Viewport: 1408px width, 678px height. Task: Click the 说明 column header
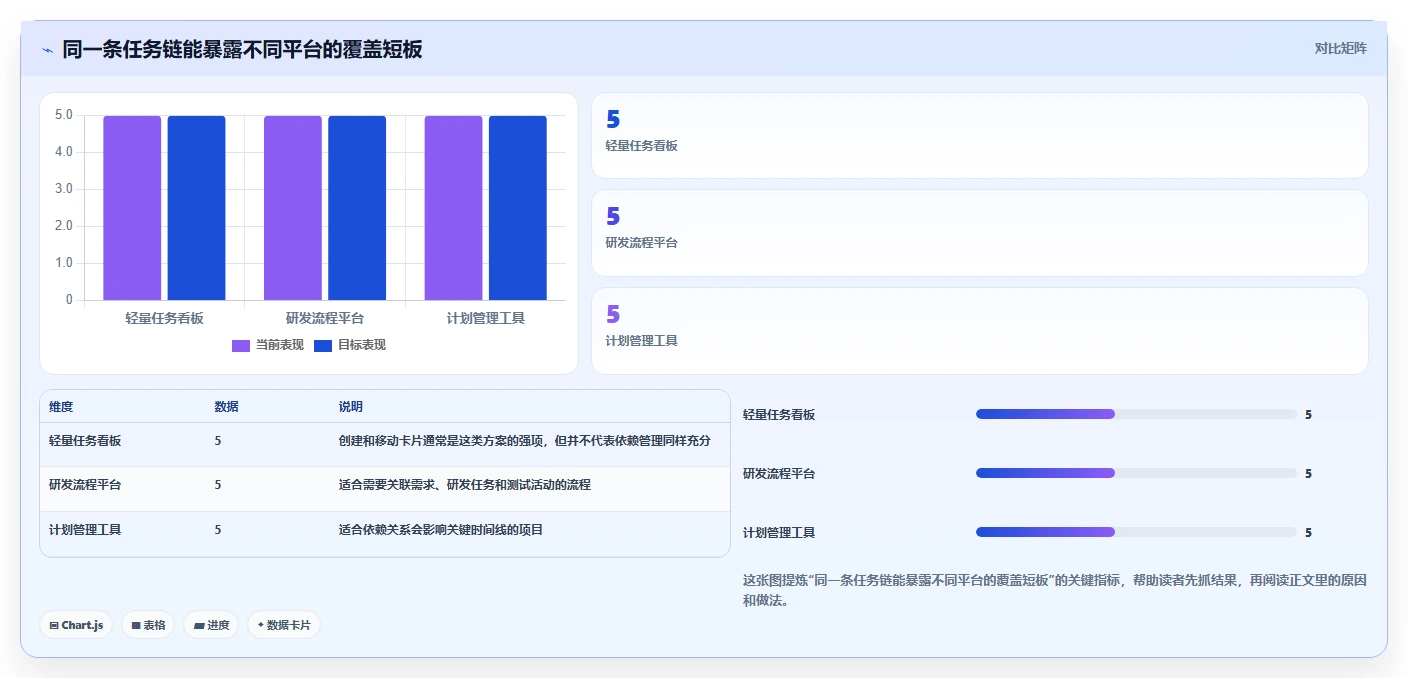click(351, 407)
